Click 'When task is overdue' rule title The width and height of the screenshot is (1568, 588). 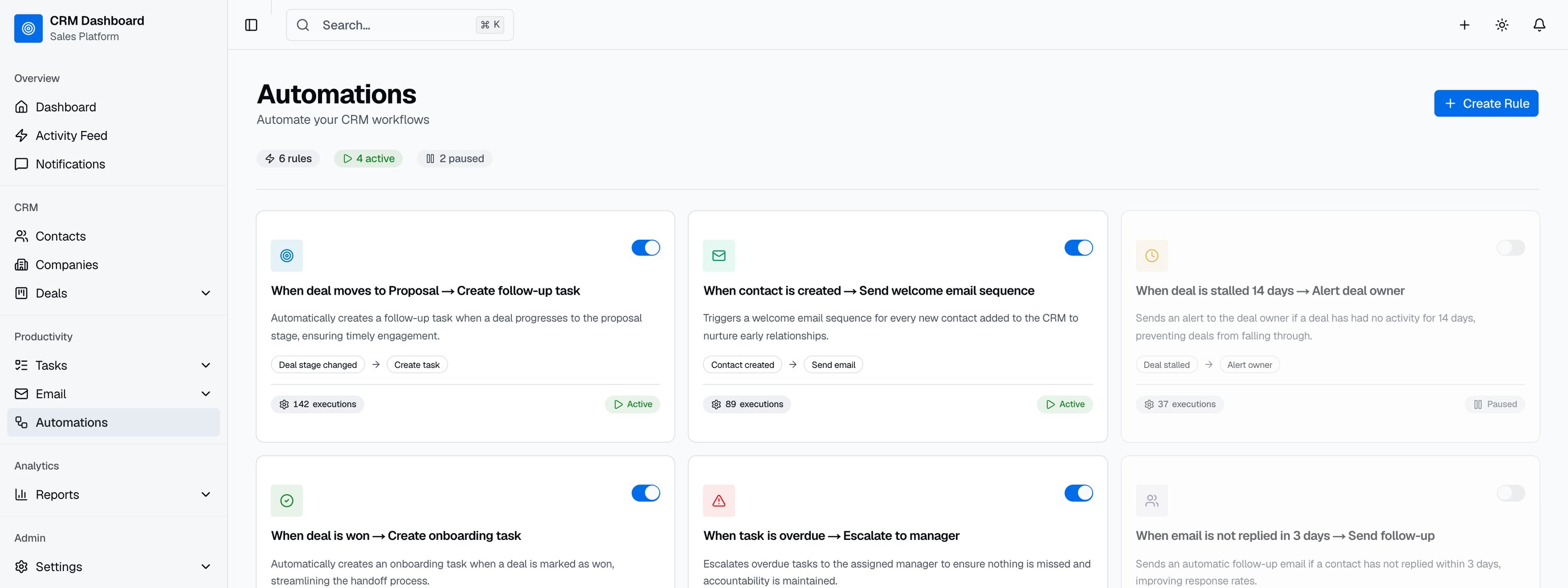pos(831,536)
